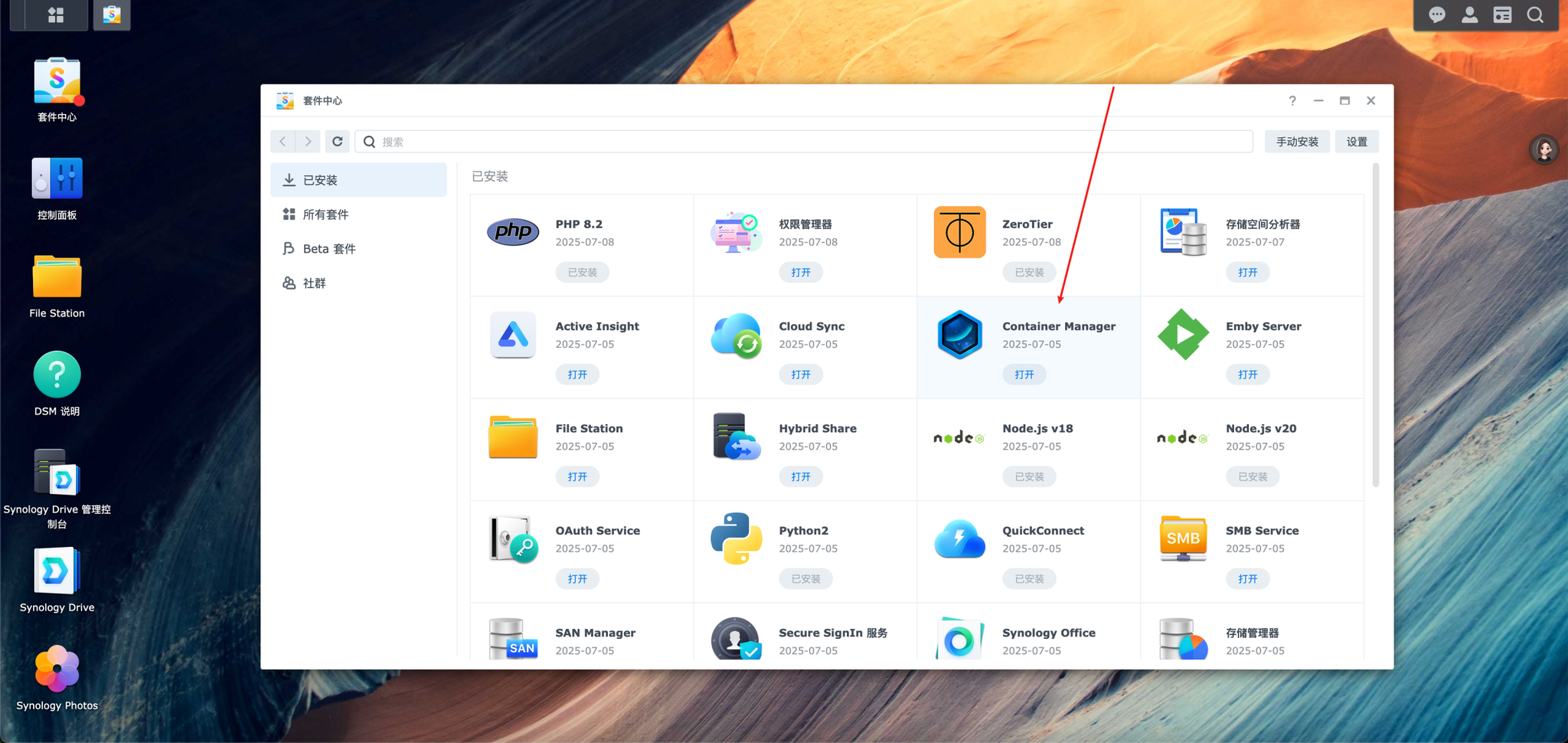Click 打开 for File Station package
The height and width of the screenshot is (743, 1568).
(x=577, y=476)
